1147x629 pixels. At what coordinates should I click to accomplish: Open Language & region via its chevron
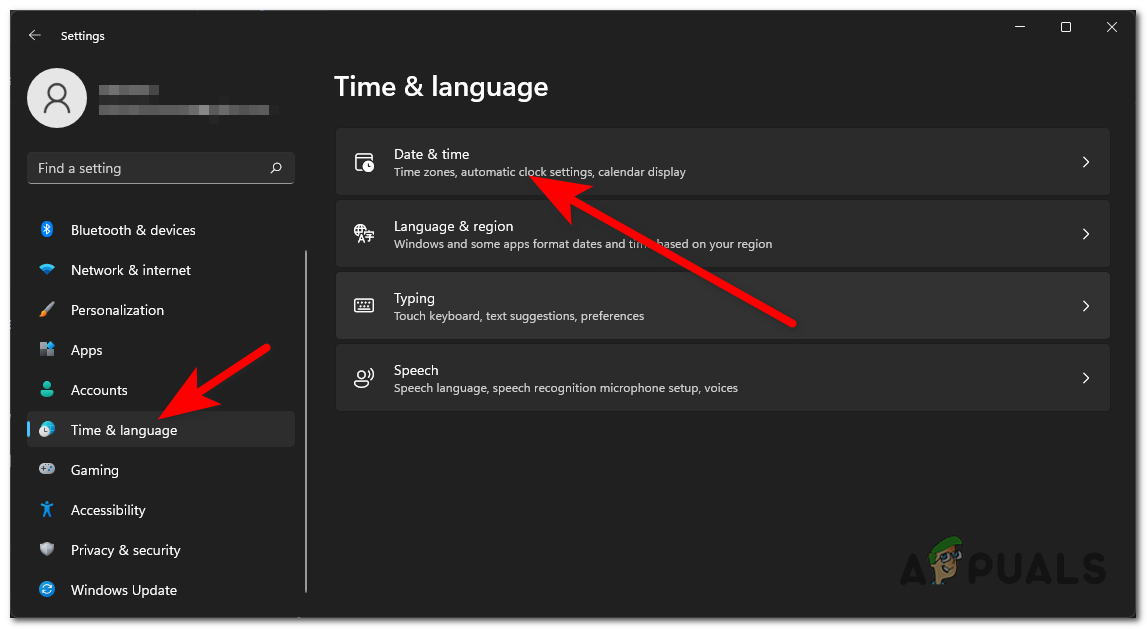tap(1086, 234)
